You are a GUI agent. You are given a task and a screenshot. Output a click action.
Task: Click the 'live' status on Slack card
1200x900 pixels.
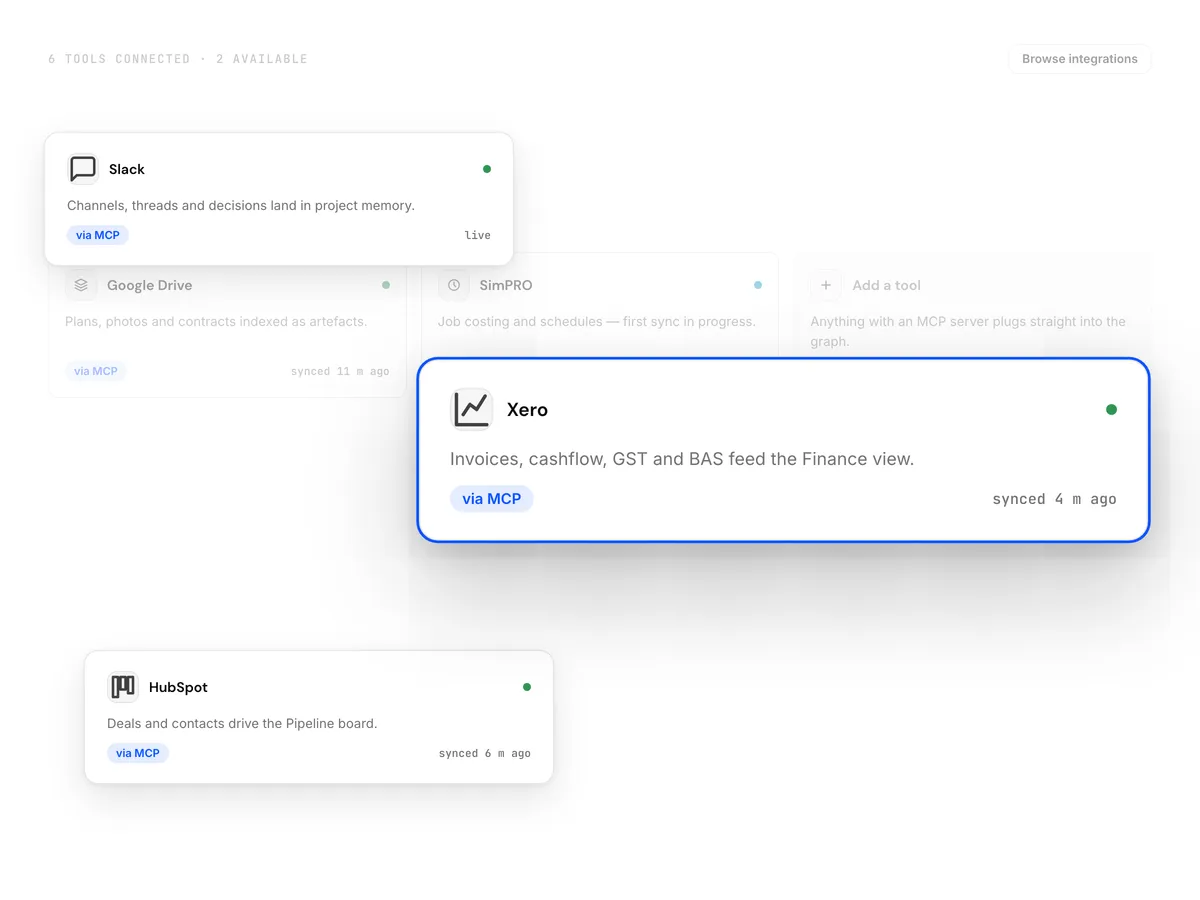pyautogui.click(x=478, y=235)
